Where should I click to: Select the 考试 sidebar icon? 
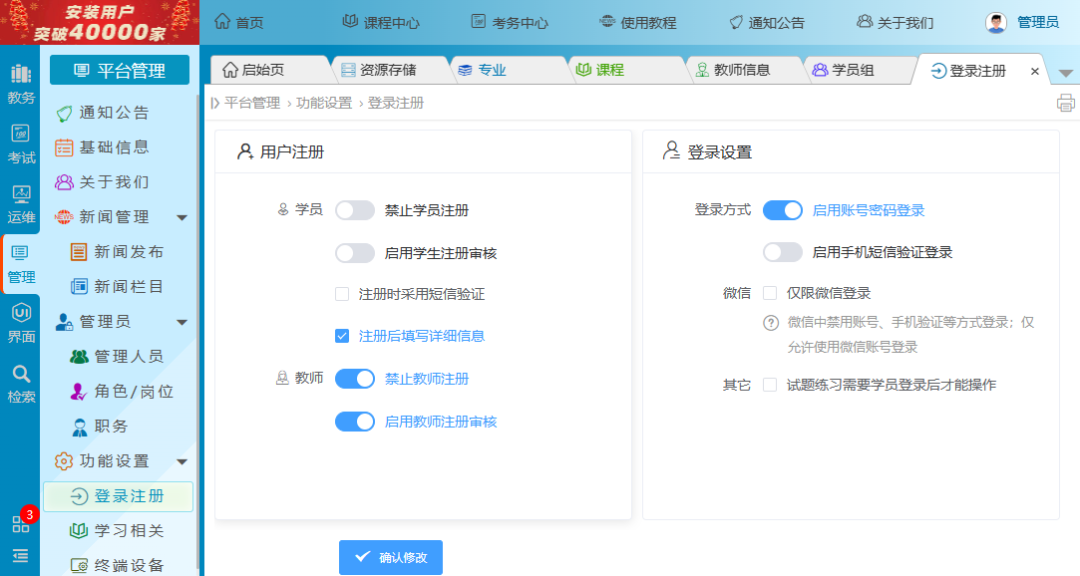pos(21,144)
